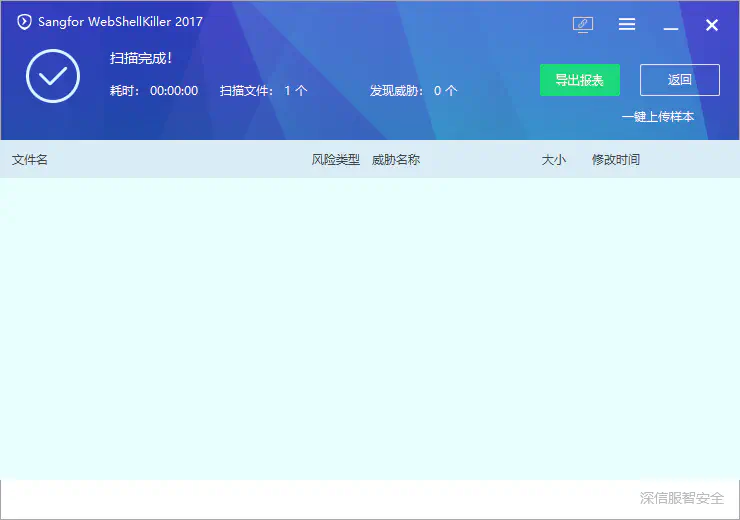This screenshot has height=520, width=740.
Task: Open the hamburger menu
Action: click(x=627, y=24)
